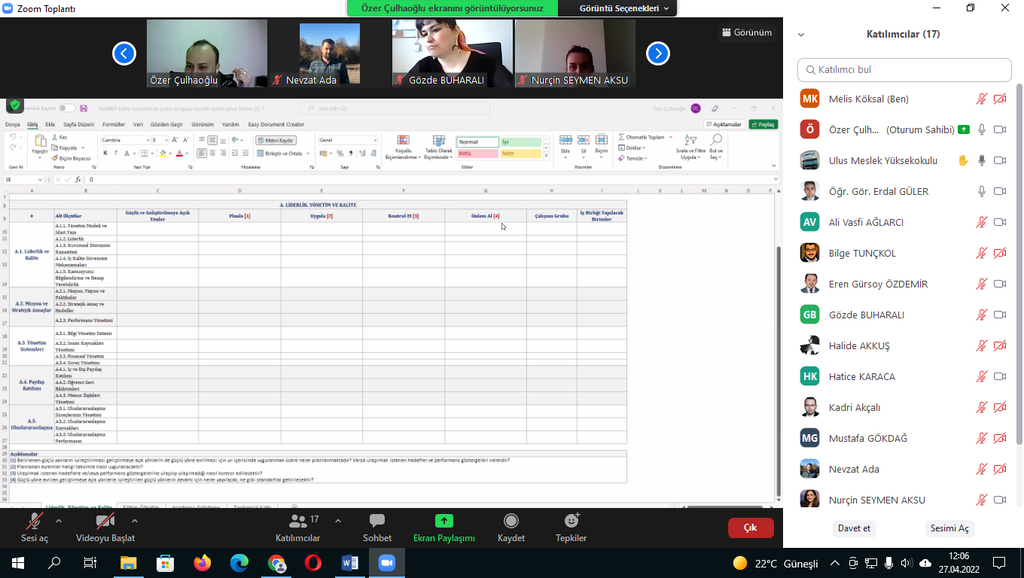Toggle Melis Köksal's muted mic icon
1024x578 pixels.
pyautogui.click(x=982, y=99)
